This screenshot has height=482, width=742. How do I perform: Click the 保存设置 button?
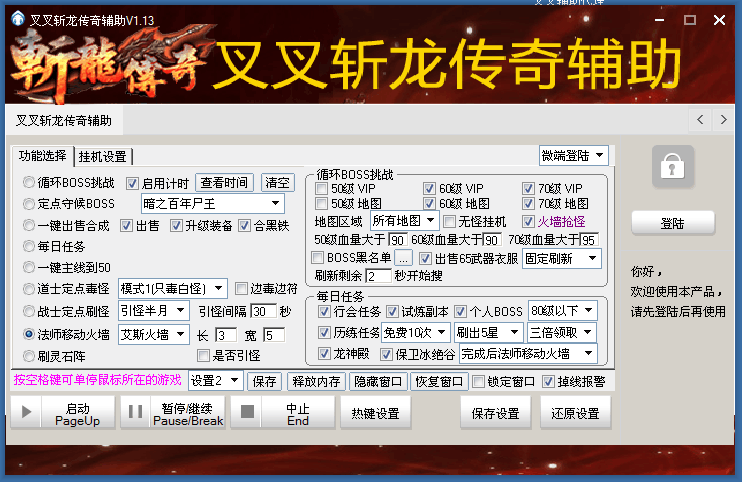(495, 413)
